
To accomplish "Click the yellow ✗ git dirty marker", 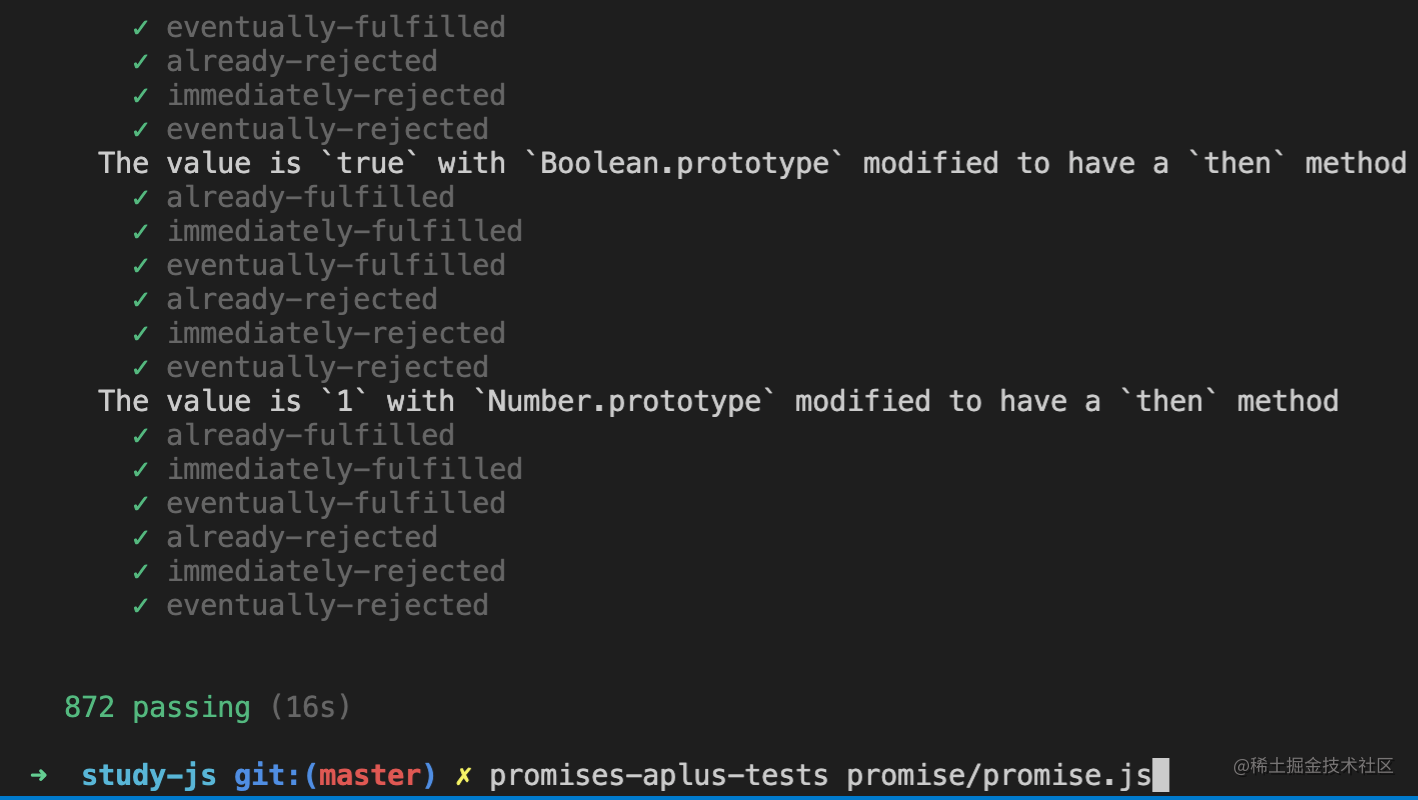I will coord(463,775).
